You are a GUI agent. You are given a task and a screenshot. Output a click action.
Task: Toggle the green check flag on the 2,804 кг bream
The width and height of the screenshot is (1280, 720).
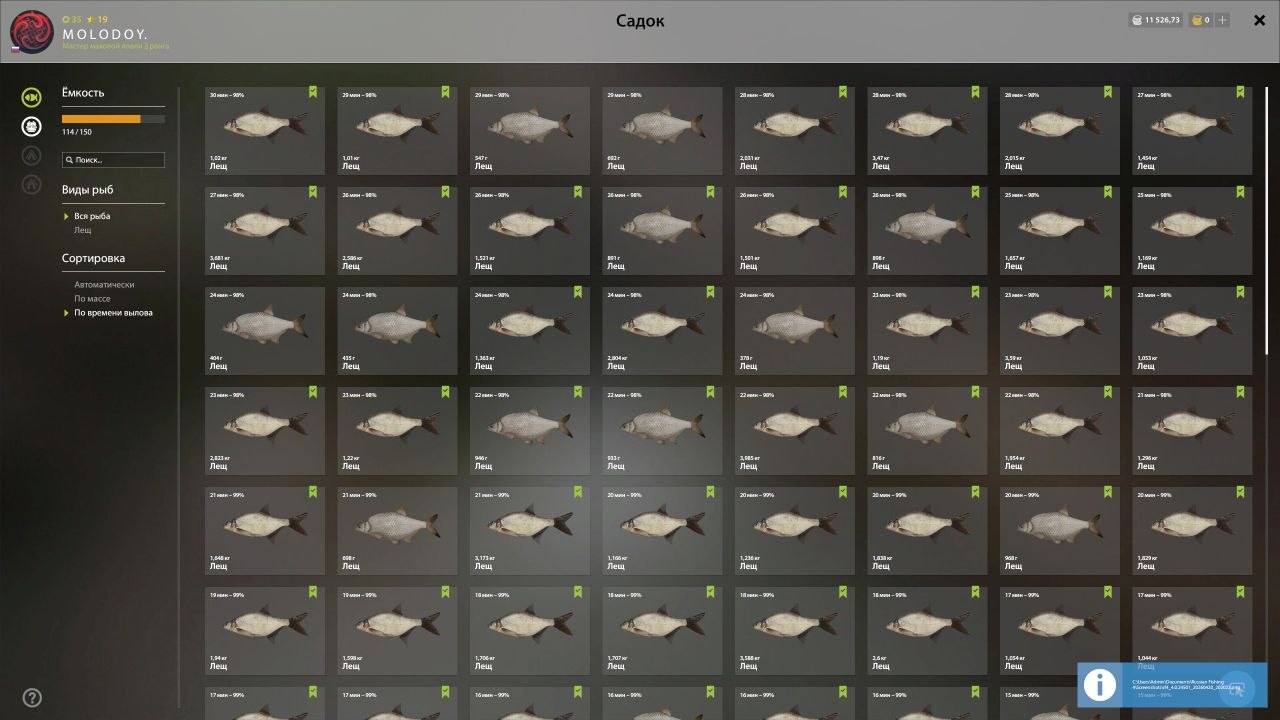point(710,292)
